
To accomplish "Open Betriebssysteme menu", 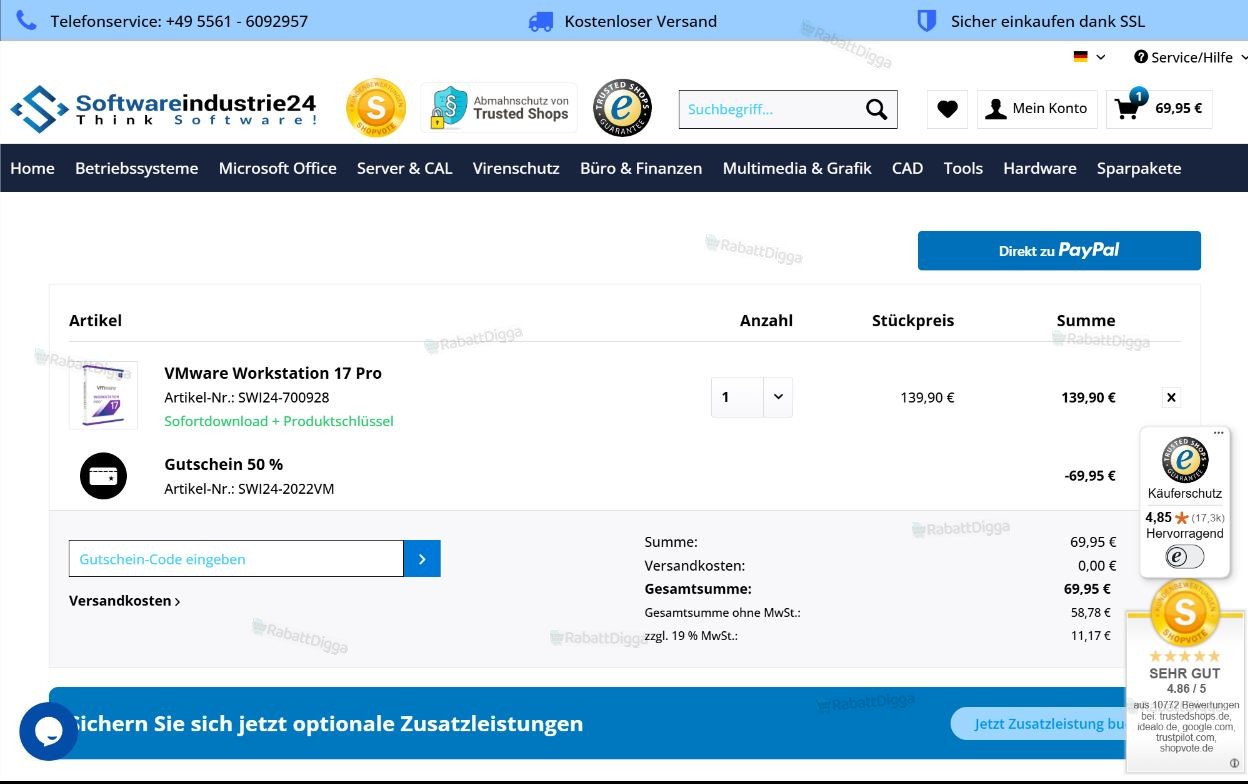I will 137,168.
